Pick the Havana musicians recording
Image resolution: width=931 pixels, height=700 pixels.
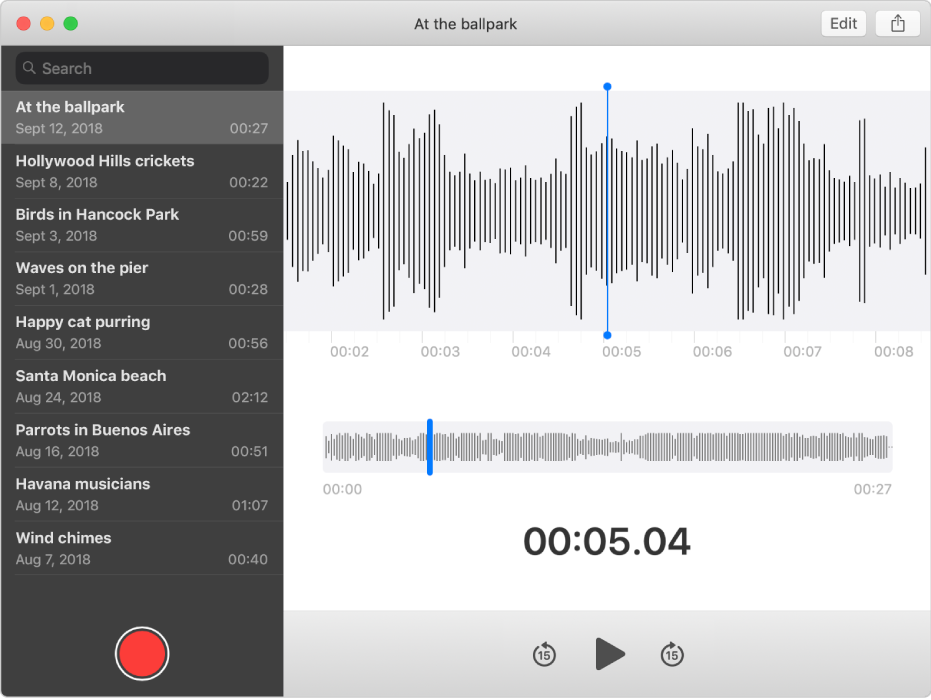pyautogui.click(x=142, y=495)
